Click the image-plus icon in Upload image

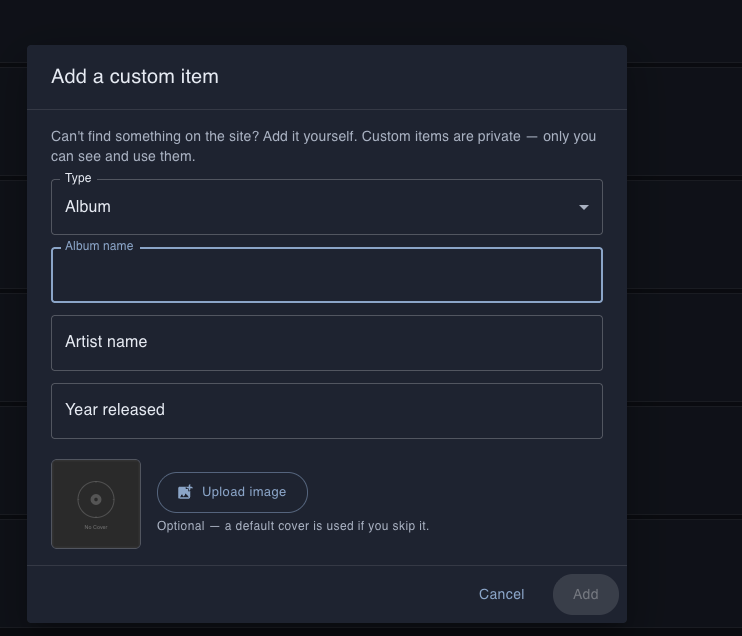click(x=185, y=492)
